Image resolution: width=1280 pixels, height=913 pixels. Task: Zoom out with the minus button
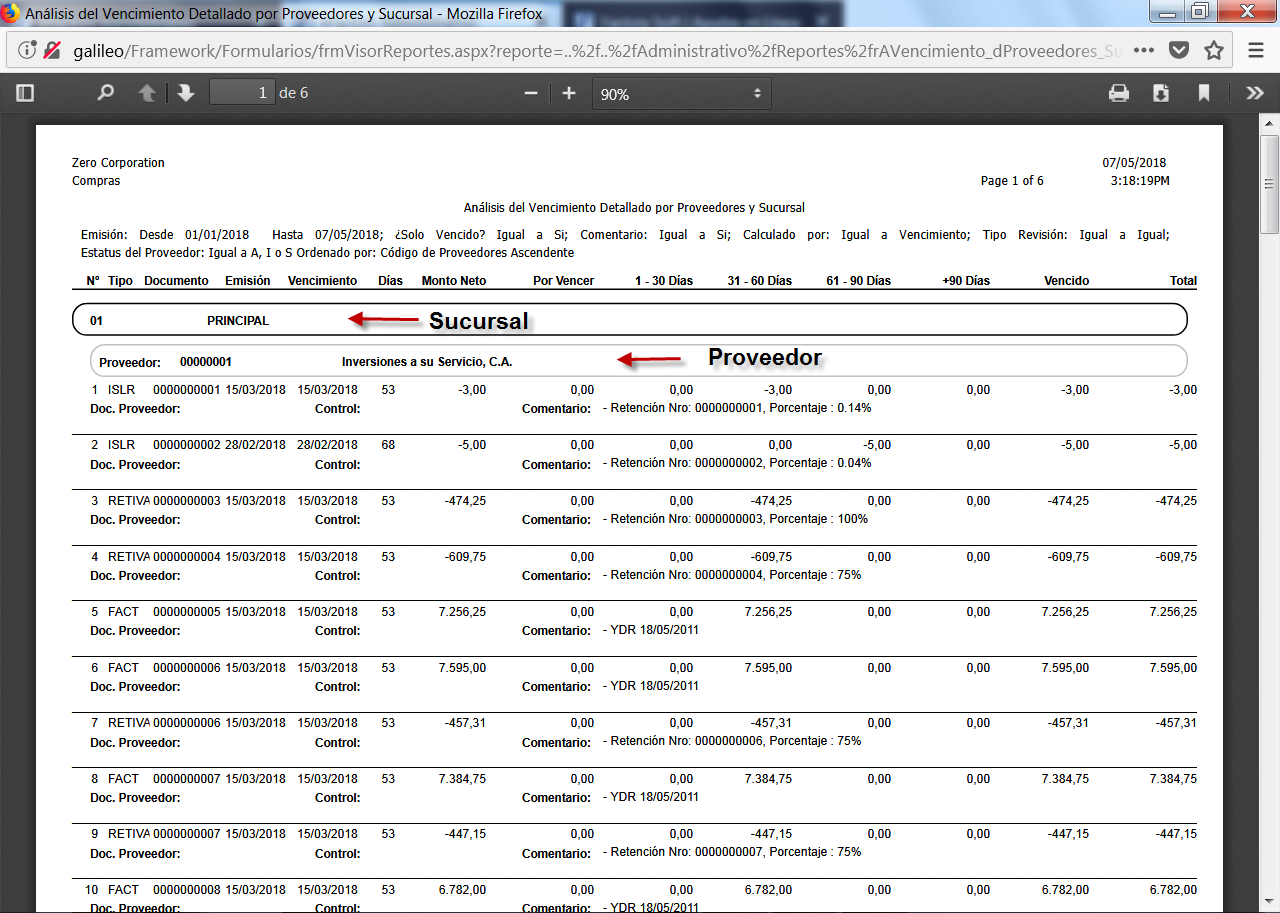click(531, 93)
